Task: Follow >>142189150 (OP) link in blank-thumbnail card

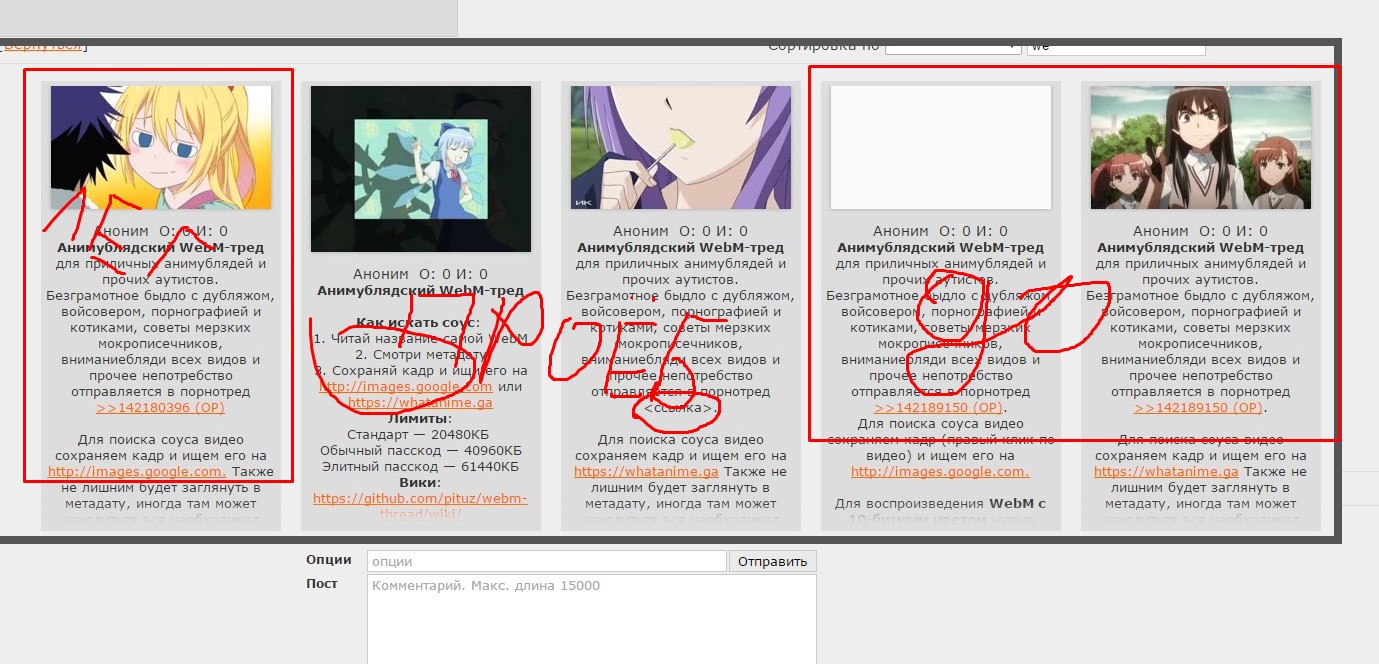Action: (x=939, y=408)
